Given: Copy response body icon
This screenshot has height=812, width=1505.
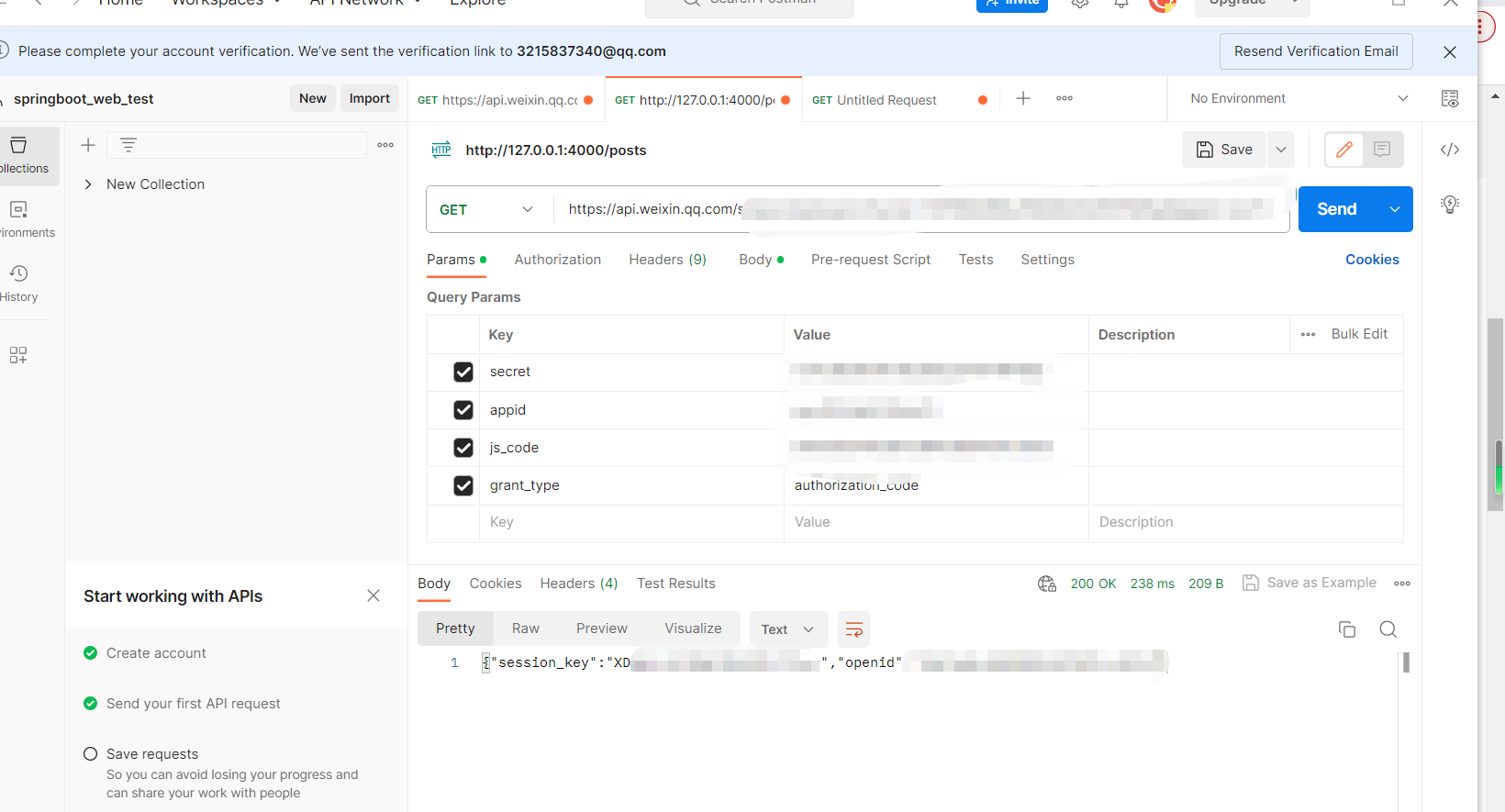Looking at the screenshot, I should tap(1347, 629).
